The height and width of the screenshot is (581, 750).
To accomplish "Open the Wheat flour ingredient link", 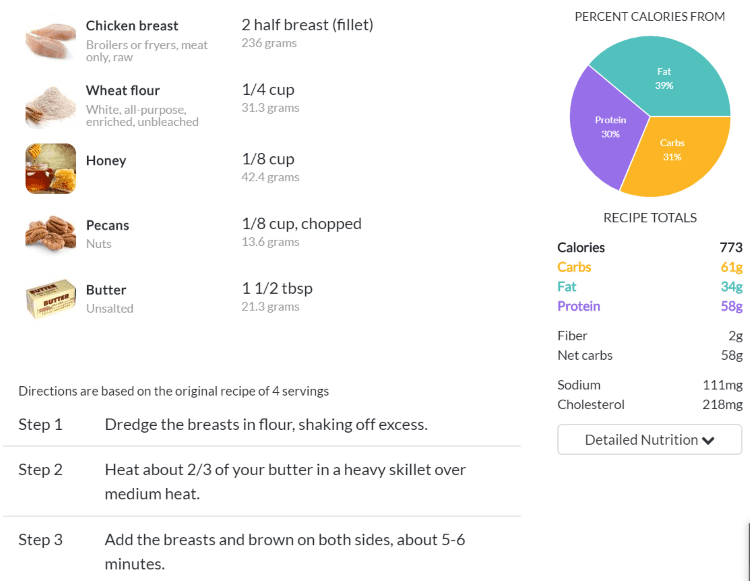I will (x=123, y=90).
